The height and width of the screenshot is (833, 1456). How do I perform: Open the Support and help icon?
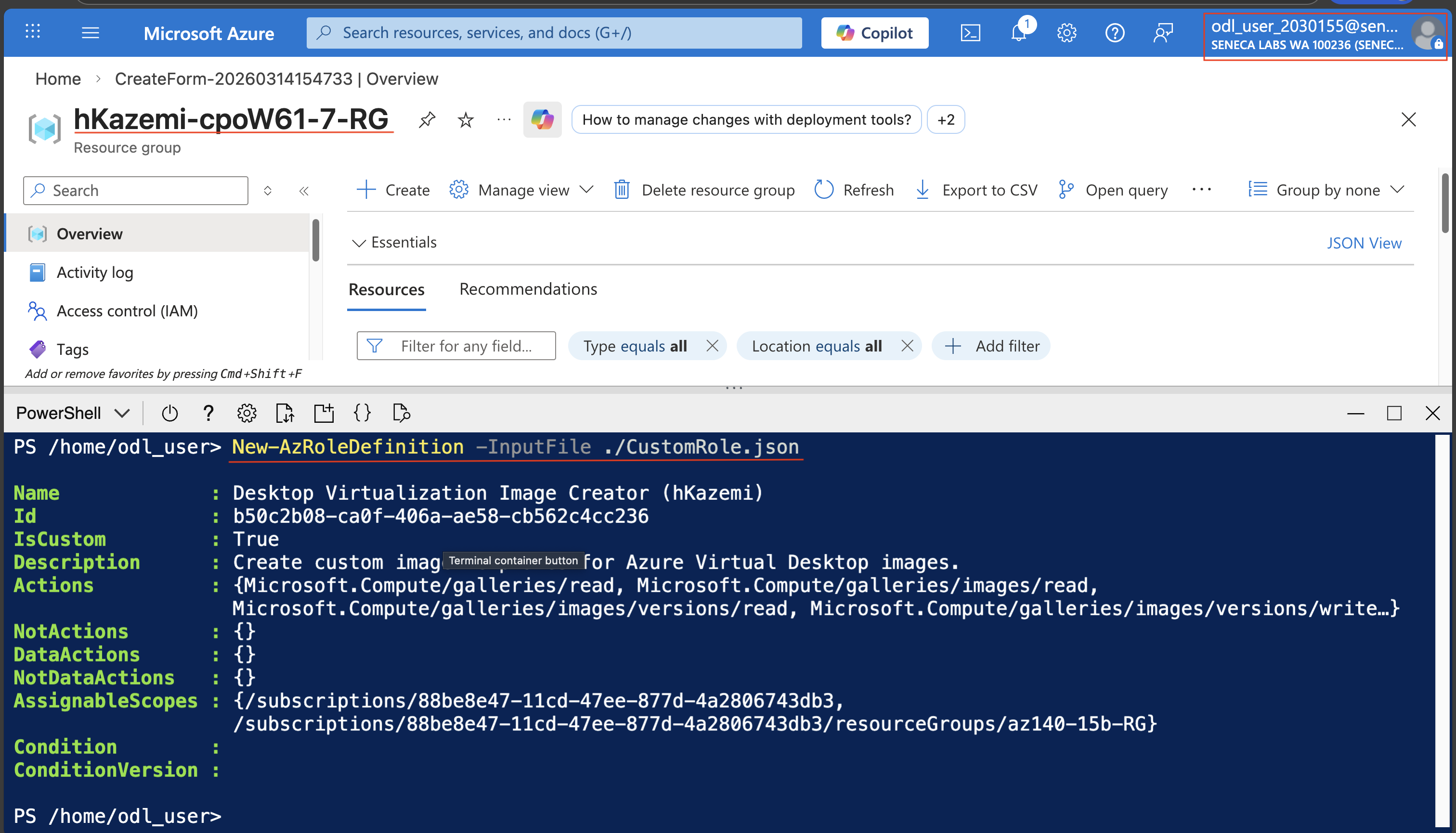coord(1115,33)
